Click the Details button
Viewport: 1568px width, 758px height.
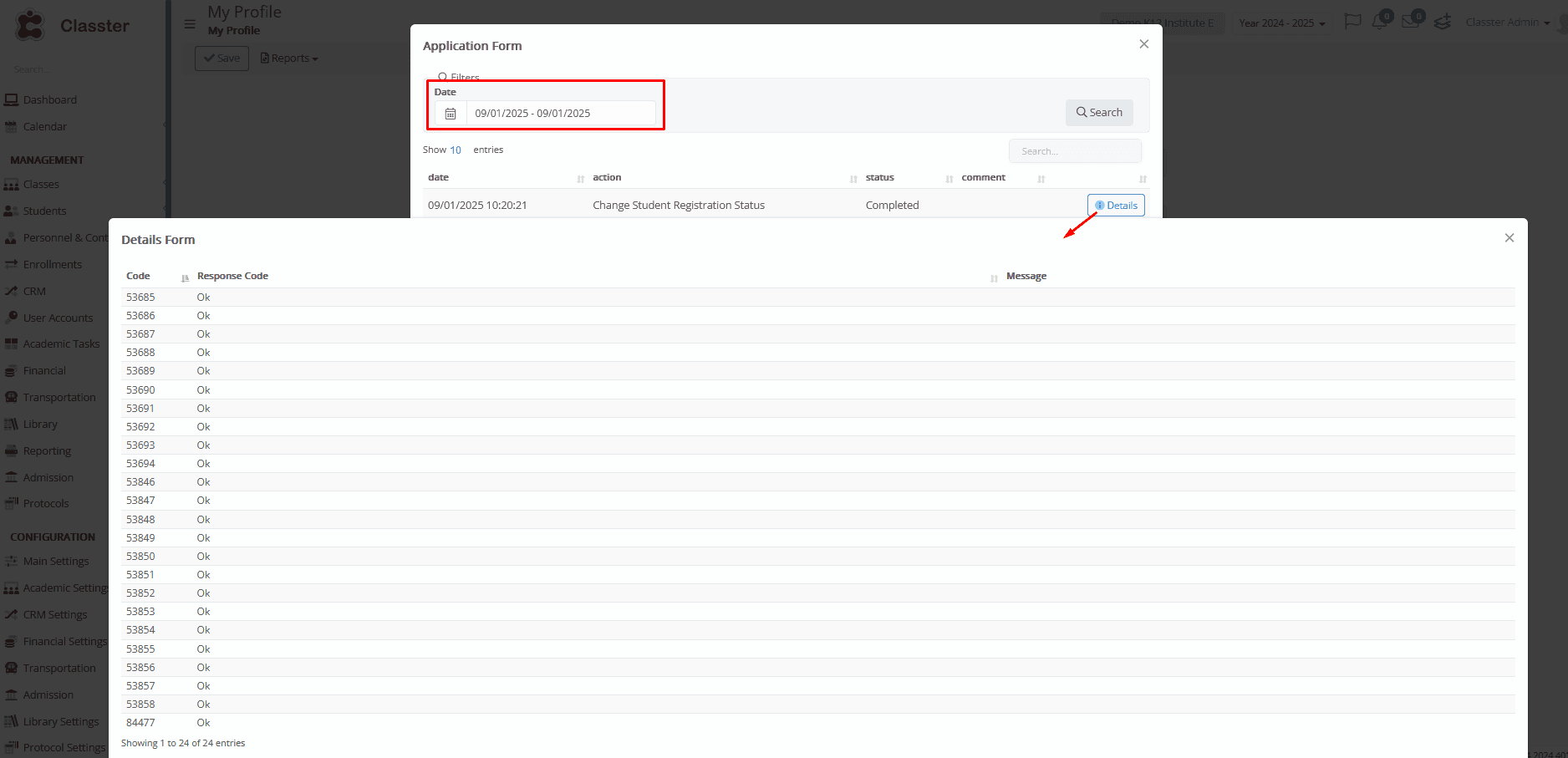coord(1116,206)
